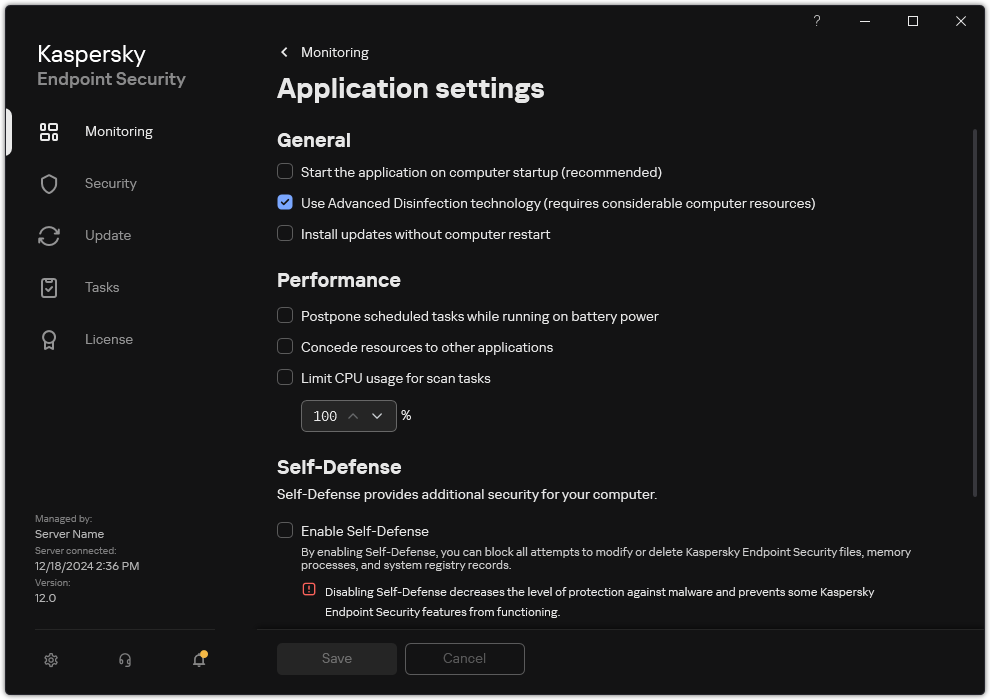Screen dimensions: 990x700
Task: Open application settings gear icon
Action: [x=50, y=660]
